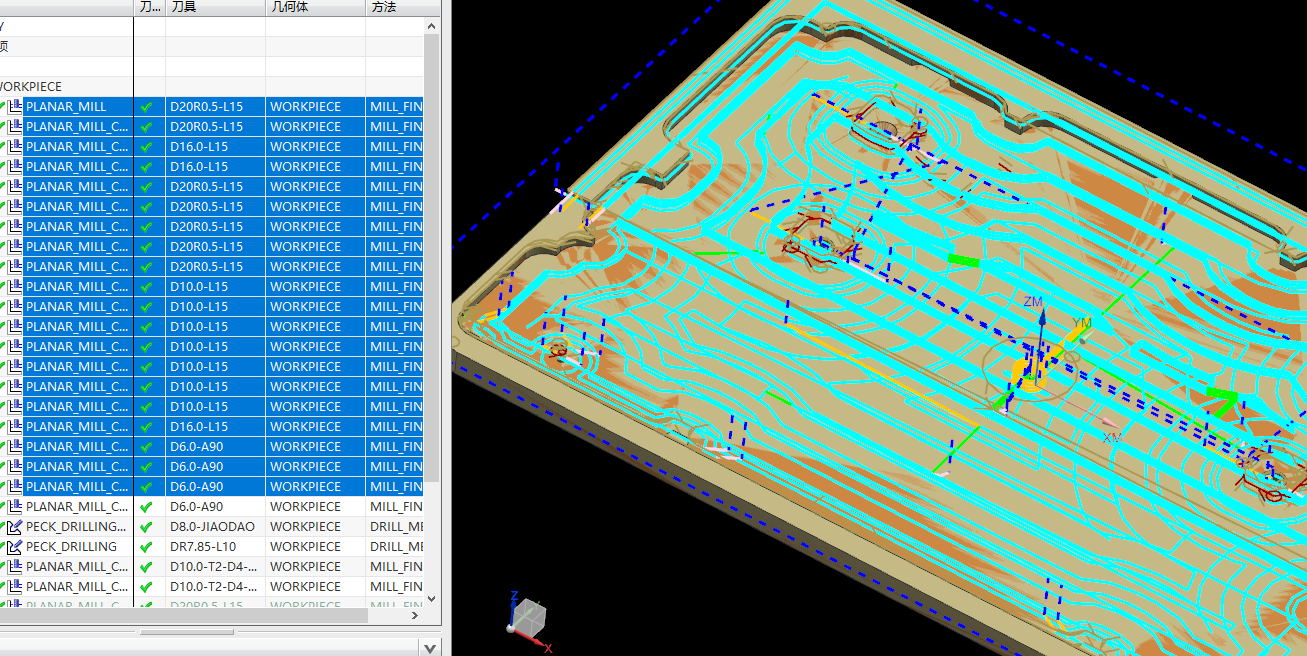Click the DR7.85-L10 tool cell
Image resolution: width=1307 pixels, height=656 pixels.
(215, 546)
